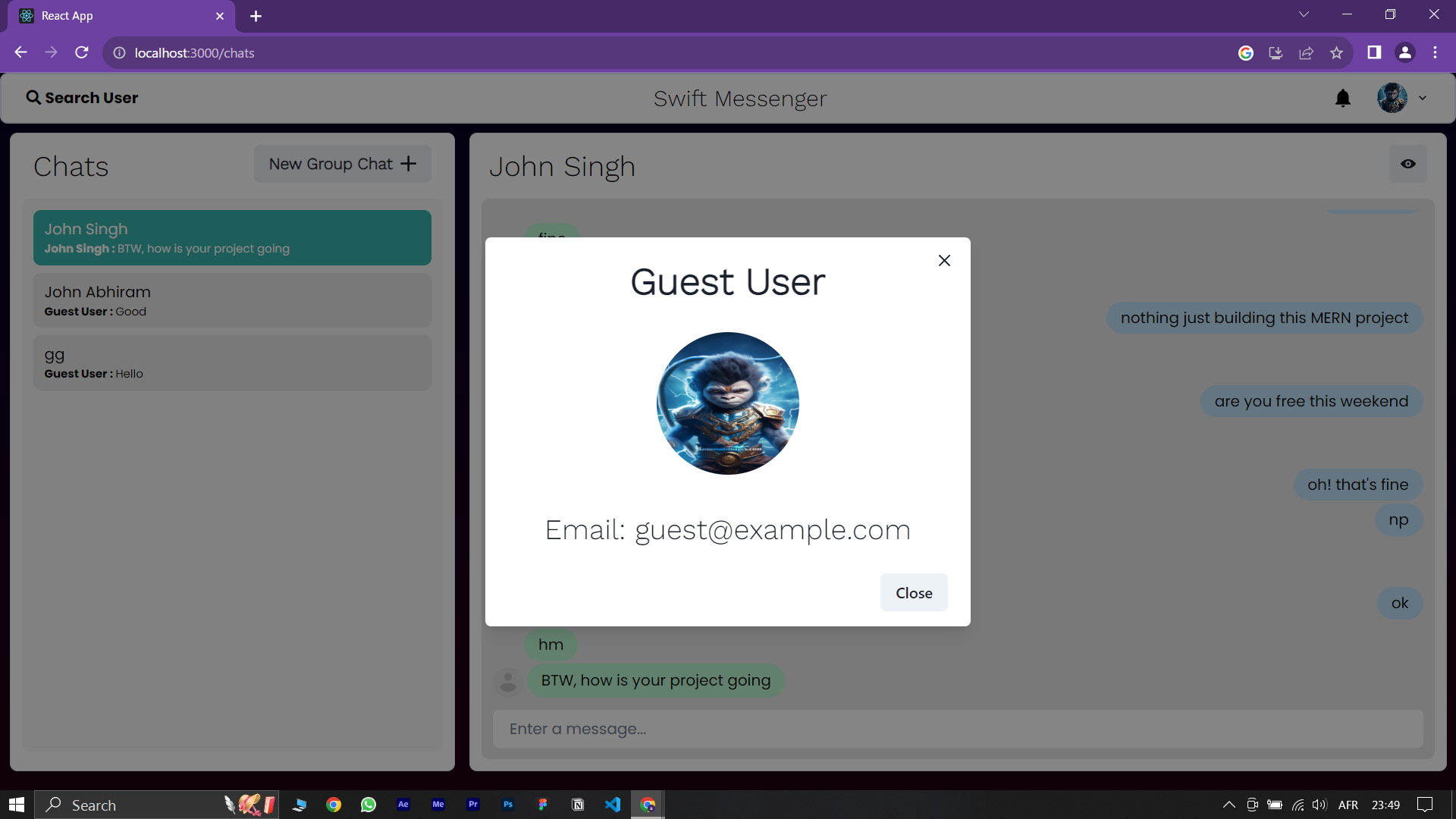Image resolution: width=1456 pixels, height=819 pixels.
Task: Click the plus icon on New Group Chat
Action: pos(409,164)
